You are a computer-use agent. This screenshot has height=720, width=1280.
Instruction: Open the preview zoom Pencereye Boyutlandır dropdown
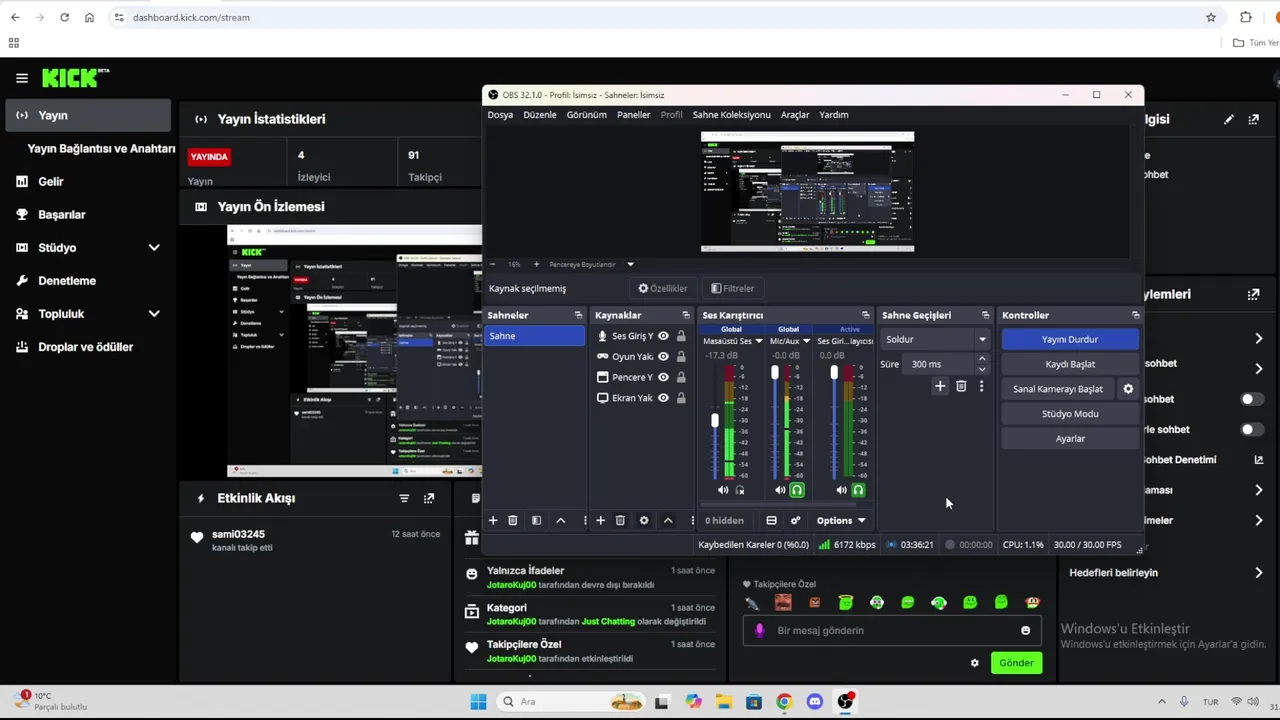coord(630,264)
